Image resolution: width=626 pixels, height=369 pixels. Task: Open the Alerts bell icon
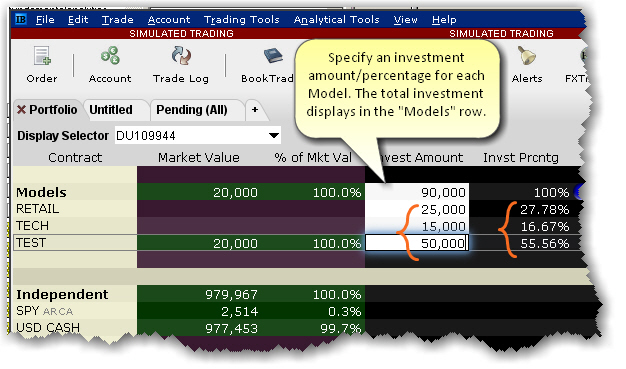527,56
